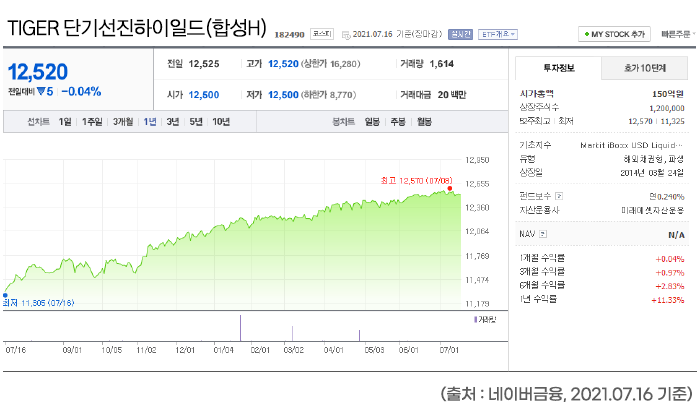Select the 3년 line chart period
700x417 pixels.
point(173,122)
